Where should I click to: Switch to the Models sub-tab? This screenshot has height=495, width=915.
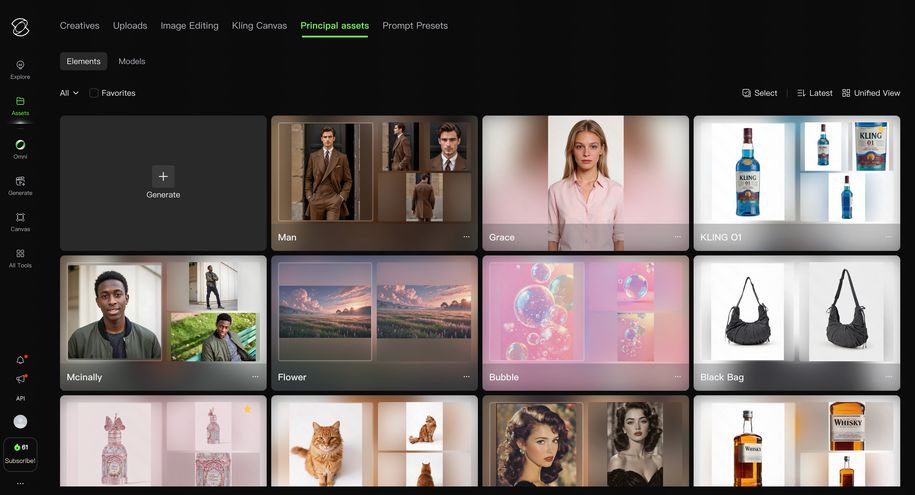point(132,62)
